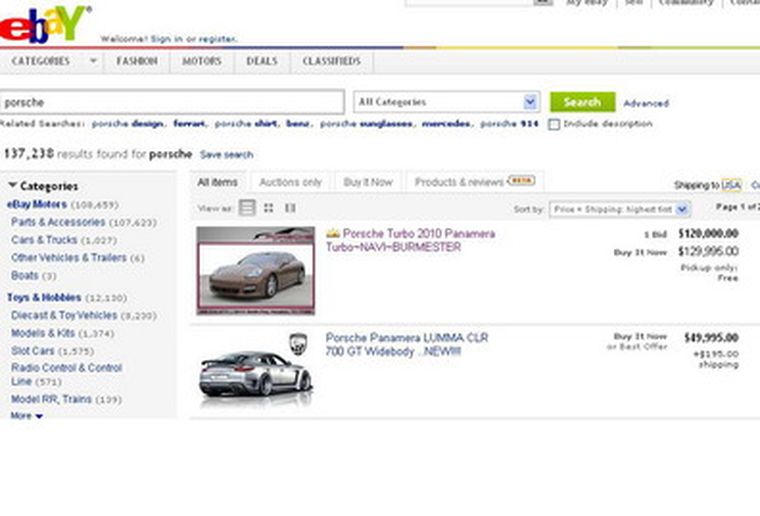Select the Products & reviews tab
Image resolution: width=760 pixels, height=516 pixels.
point(475,182)
